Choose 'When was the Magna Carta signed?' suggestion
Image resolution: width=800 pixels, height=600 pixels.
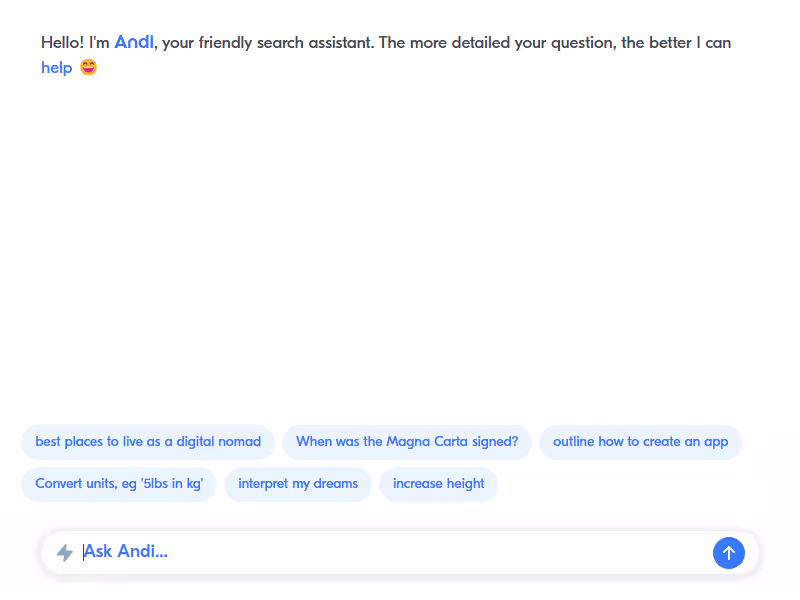407,442
